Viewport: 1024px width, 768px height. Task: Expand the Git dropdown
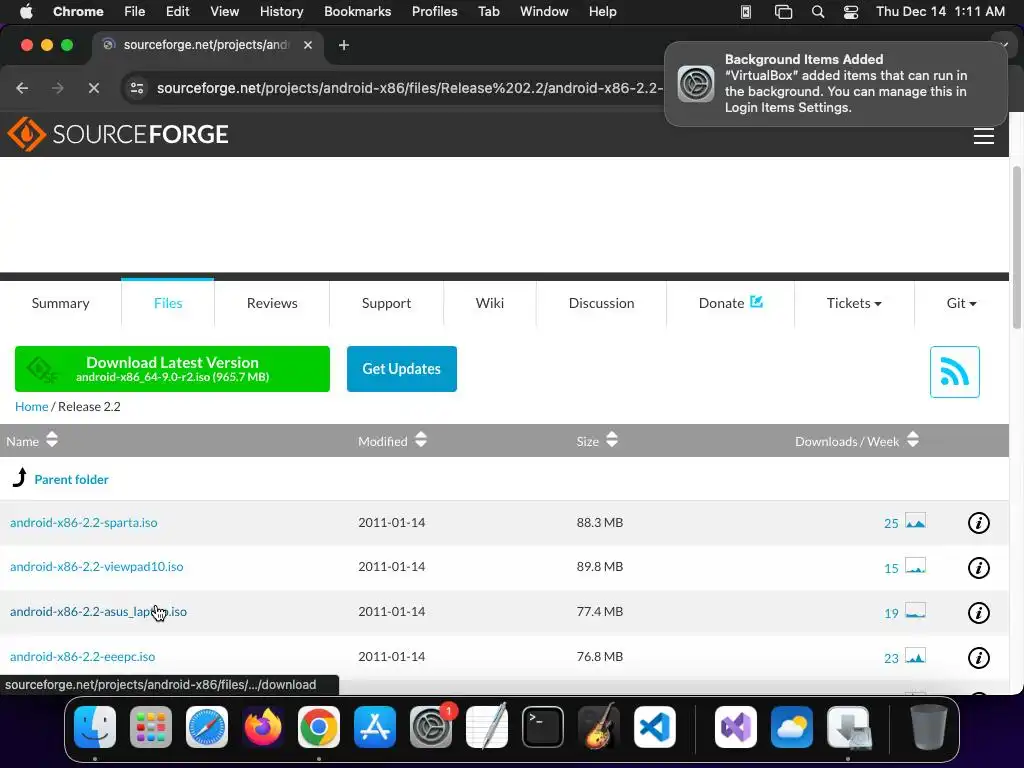[961, 303]
